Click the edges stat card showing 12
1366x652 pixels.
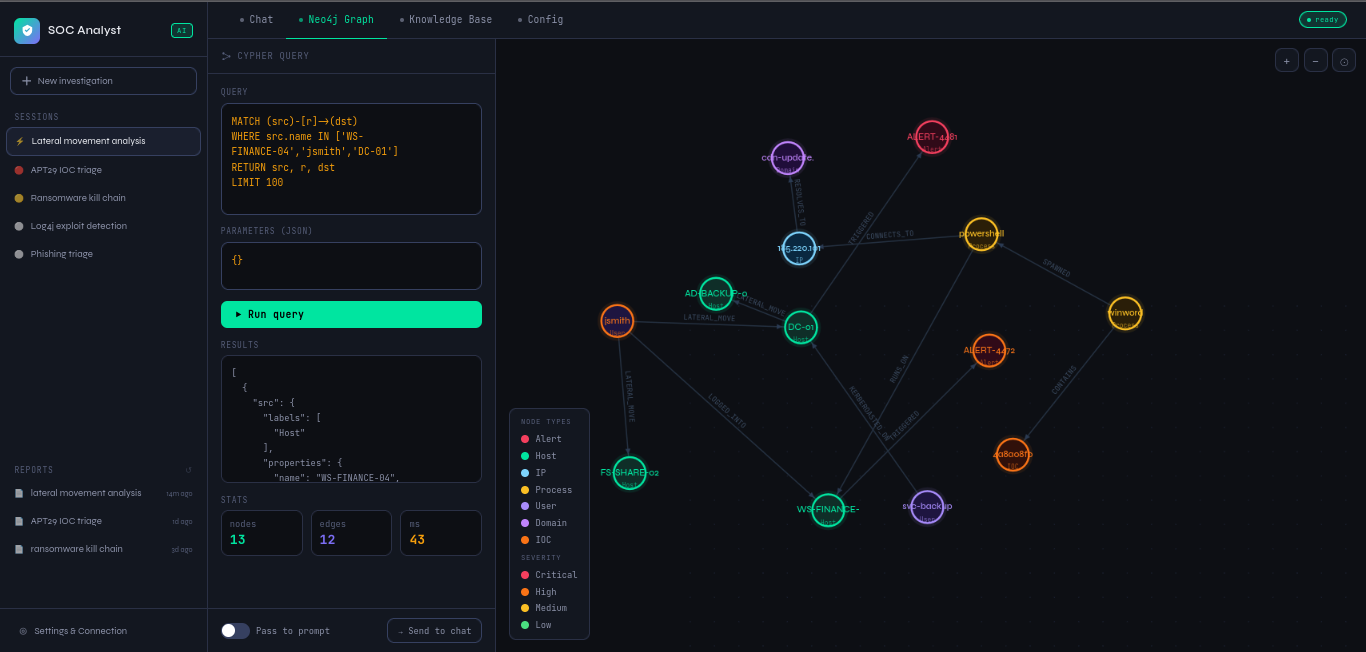pyautogui.click(x=351, y=533)
